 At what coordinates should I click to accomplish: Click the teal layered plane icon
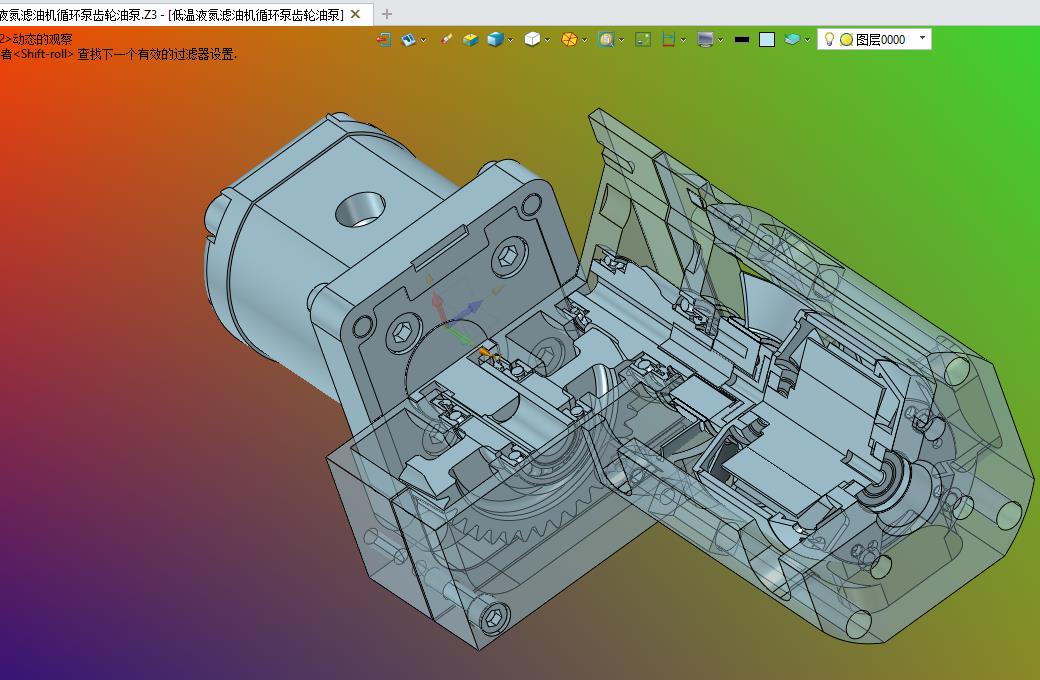click(x=792, y=40)
